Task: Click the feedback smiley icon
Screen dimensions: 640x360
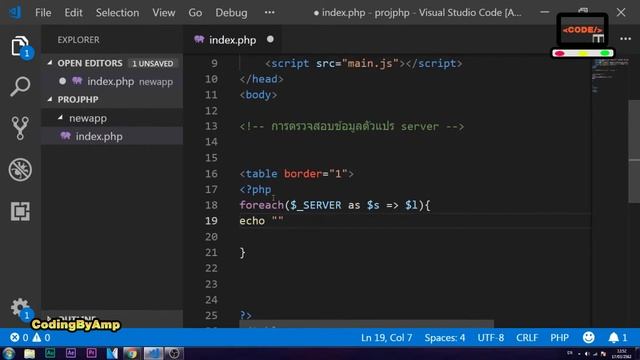Action: [x=588, y=338]
